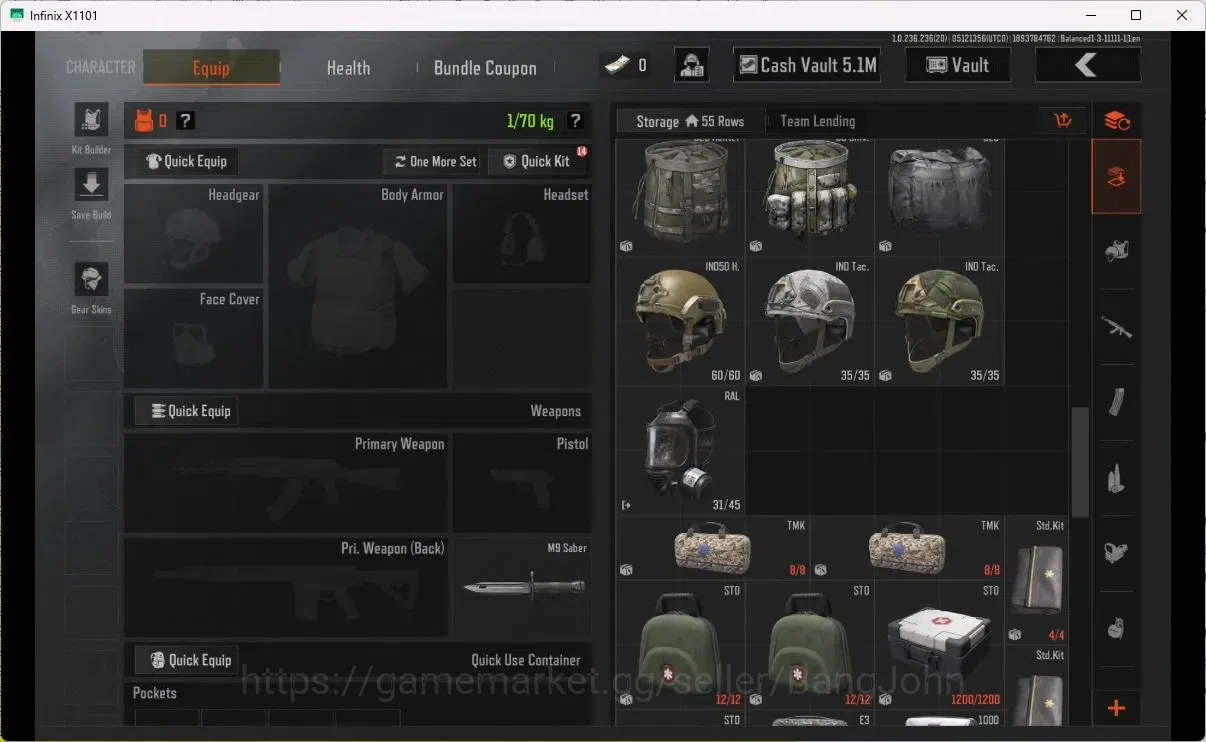Filter storage by gear backpack icon
This screenshot has height=742, width=1206.
point(1117,252)
